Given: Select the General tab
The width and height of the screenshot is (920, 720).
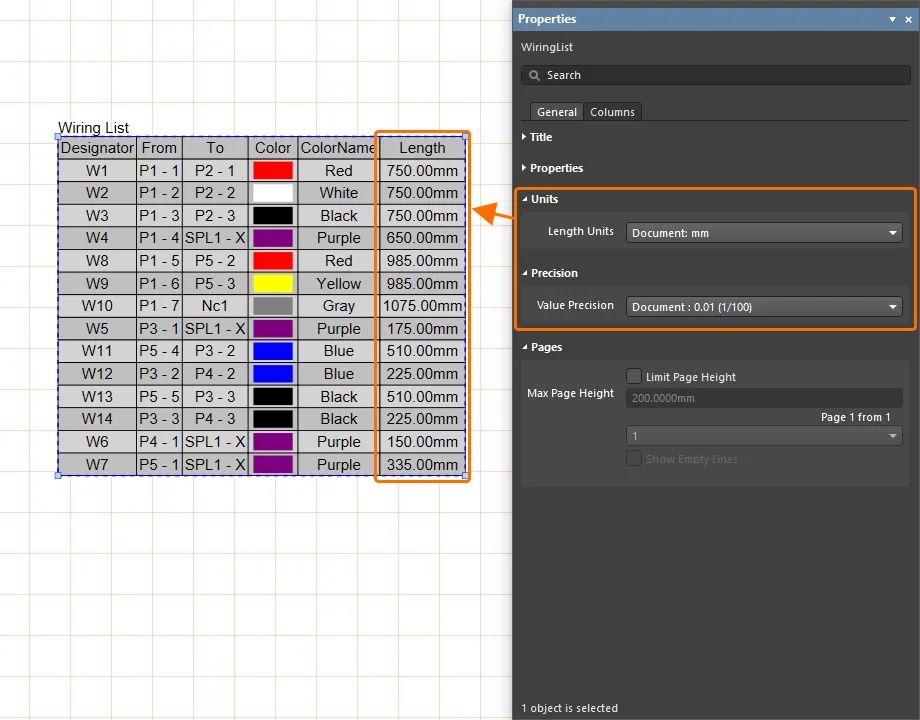Looking at the screenshot, I should tap(556, 112).
